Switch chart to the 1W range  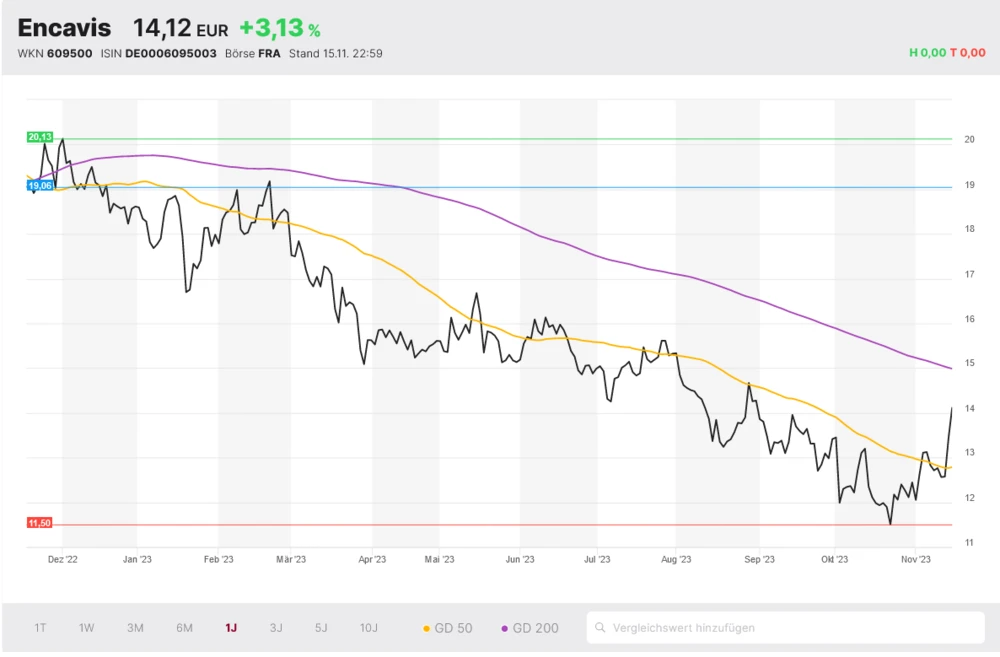click(x=87, y=628)
